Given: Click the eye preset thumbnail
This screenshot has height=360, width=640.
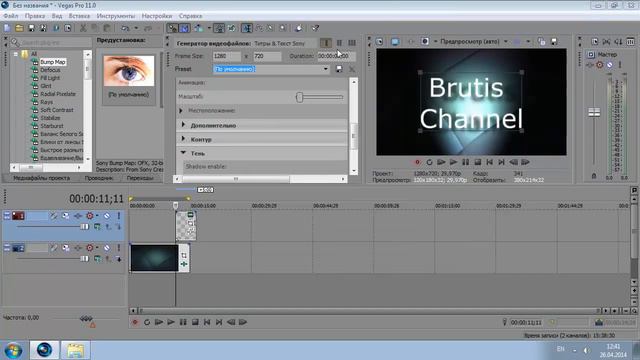Looking at the screenshot, I should [129, 71].
